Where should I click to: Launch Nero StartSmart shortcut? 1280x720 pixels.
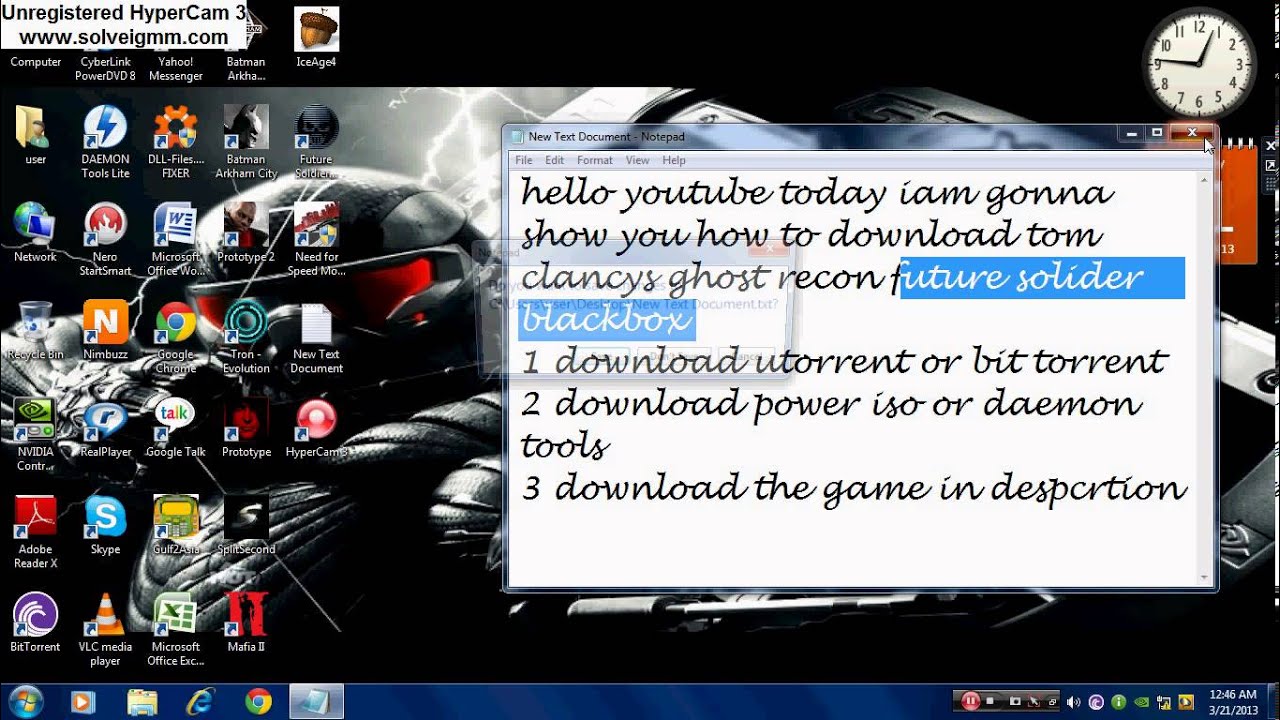coord(105,239)
